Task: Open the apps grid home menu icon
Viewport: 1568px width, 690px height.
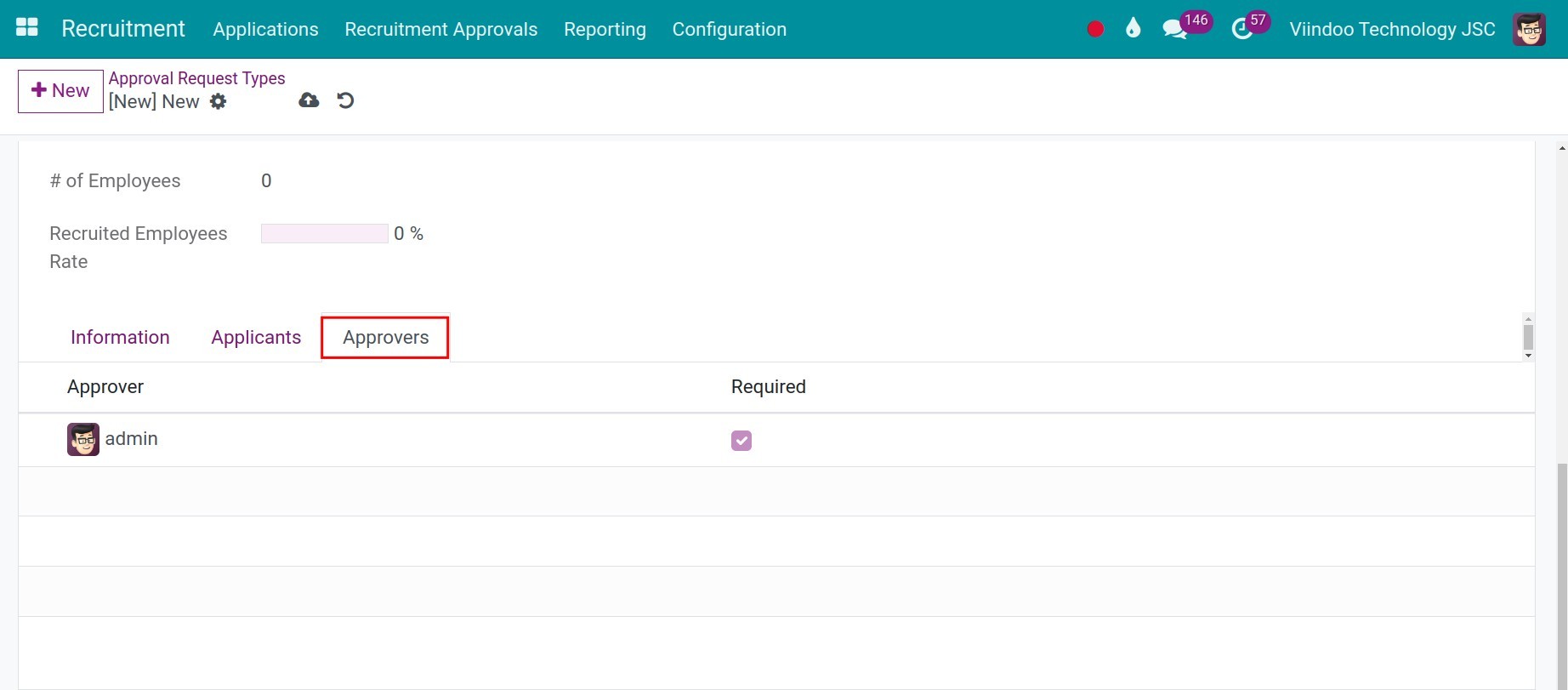Action: (x=27, y=28)
